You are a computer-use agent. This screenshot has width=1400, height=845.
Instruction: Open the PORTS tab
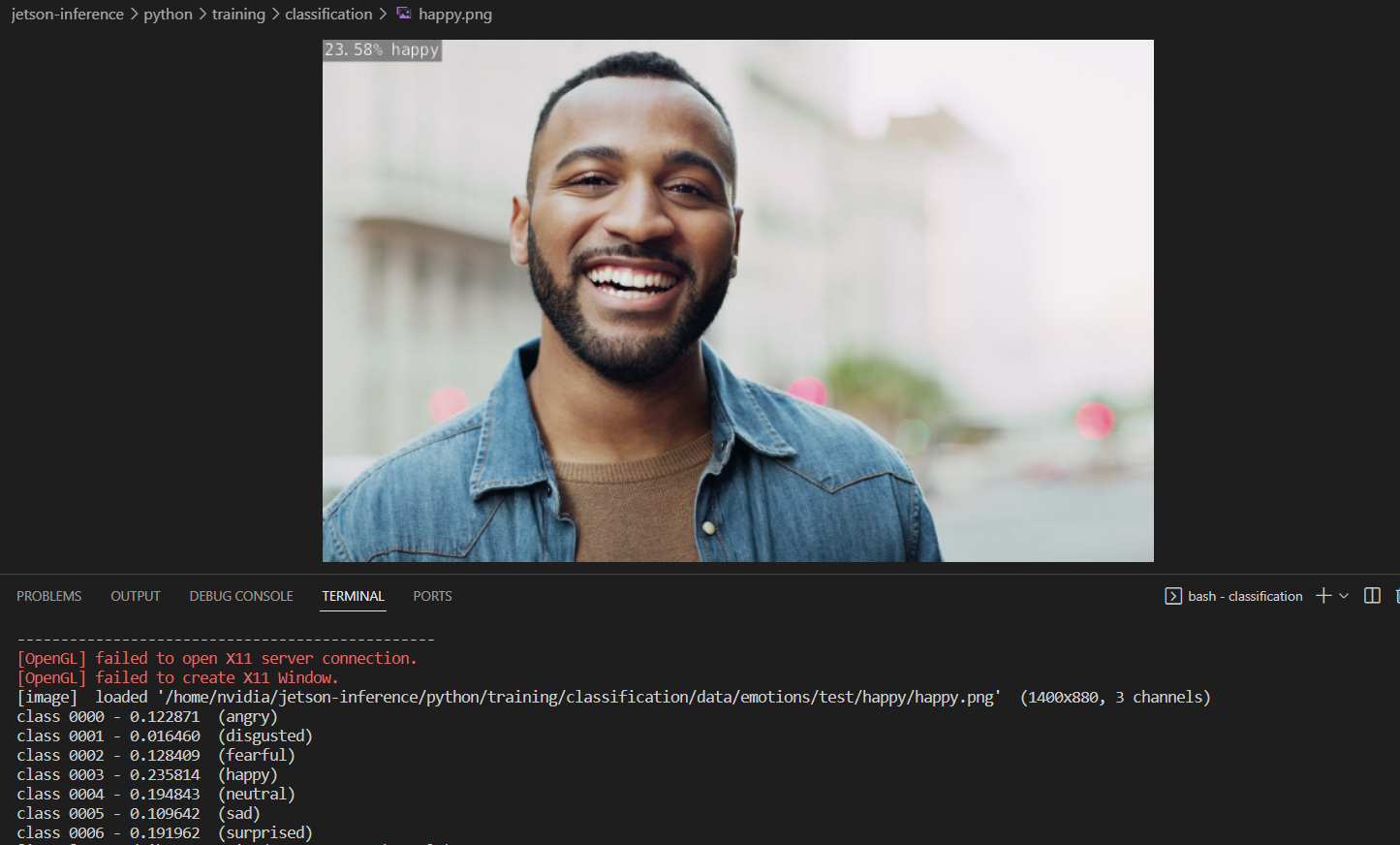pyautogui.click(x=432, y=595)
